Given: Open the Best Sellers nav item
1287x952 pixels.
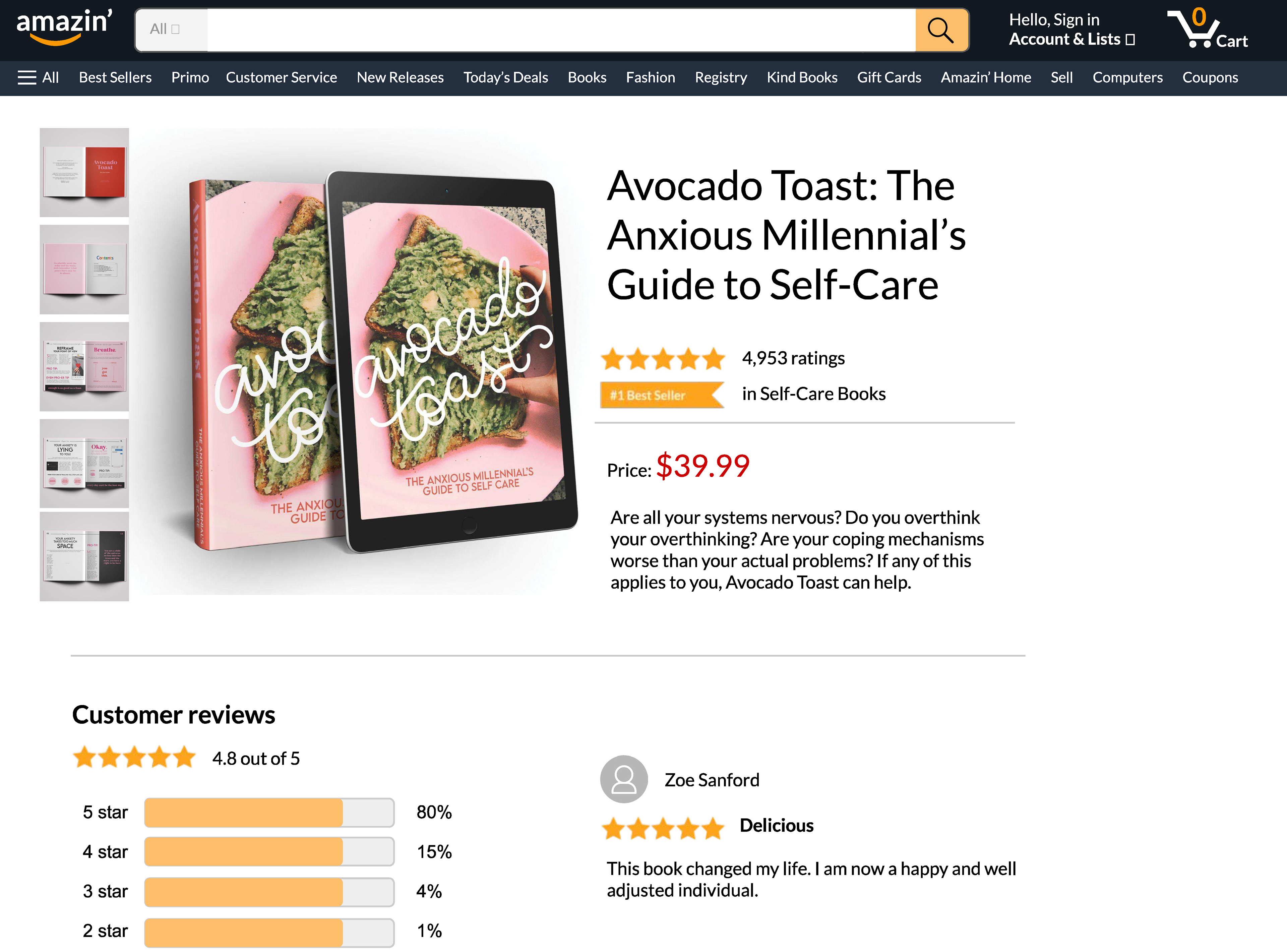Looking at the screenshot, I should pyautogui.click(x=115, y=77).
